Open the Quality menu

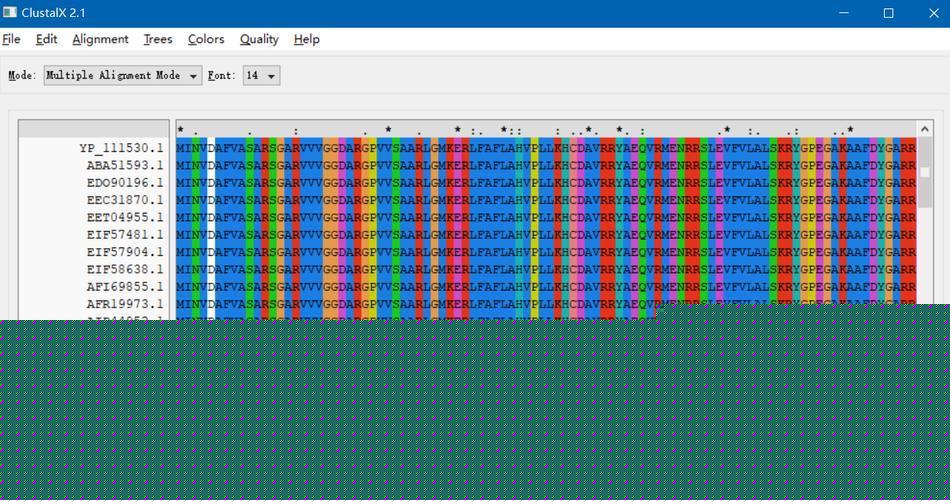tap(259, 39)
